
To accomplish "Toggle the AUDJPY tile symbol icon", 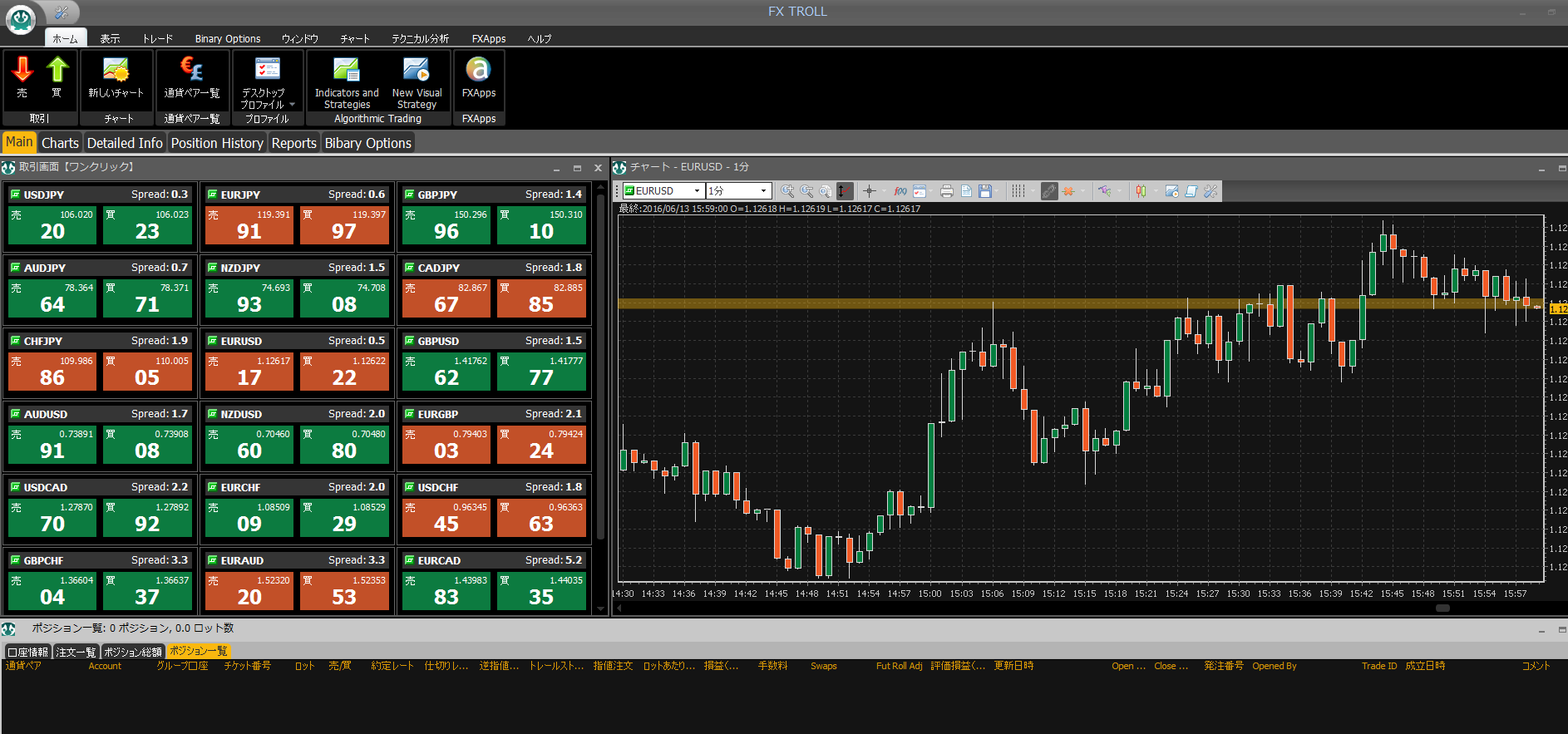I will (x=15, y=268).
